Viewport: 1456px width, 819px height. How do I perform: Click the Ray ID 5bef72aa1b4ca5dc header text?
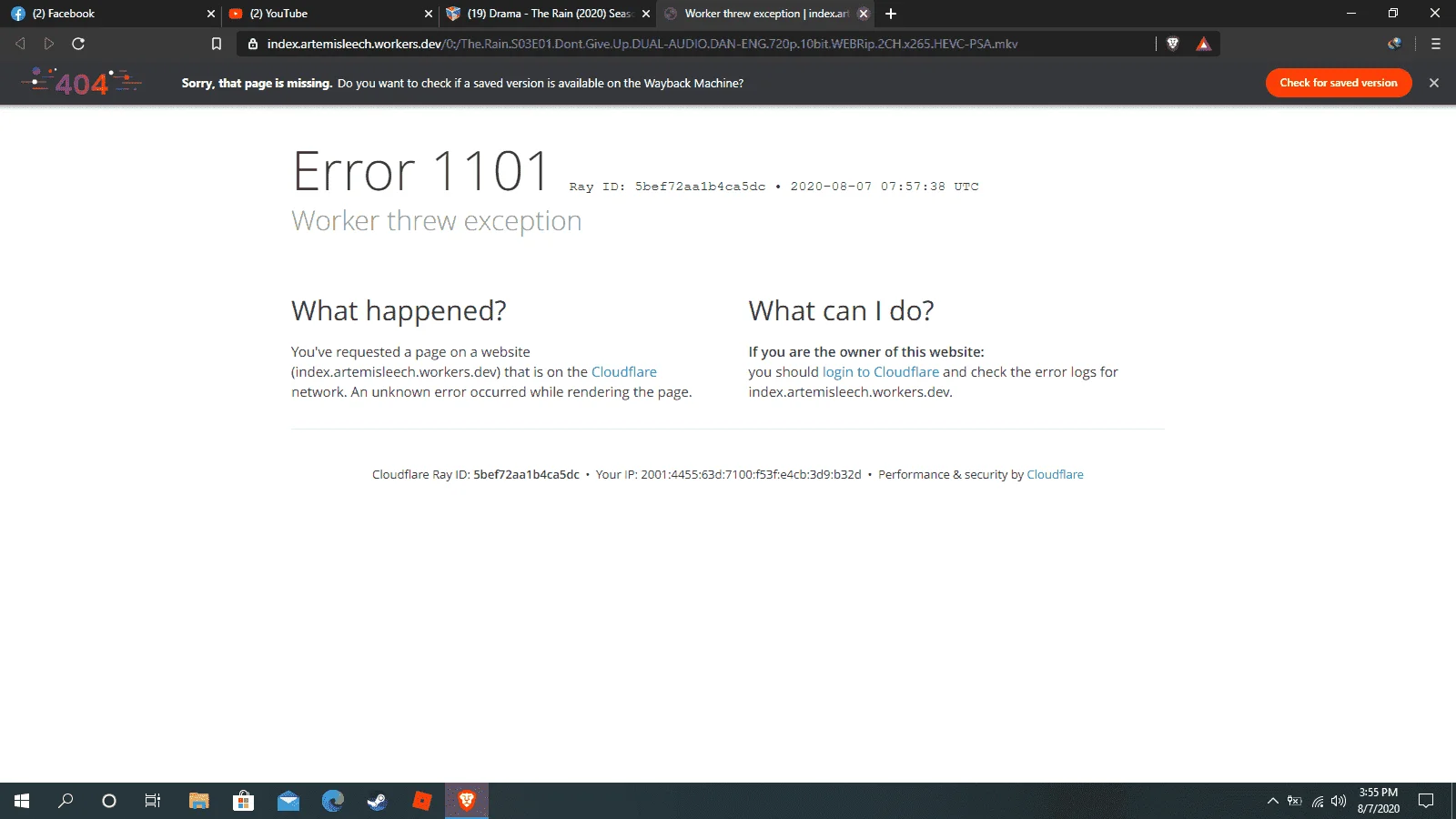click(x=667, y=187)
